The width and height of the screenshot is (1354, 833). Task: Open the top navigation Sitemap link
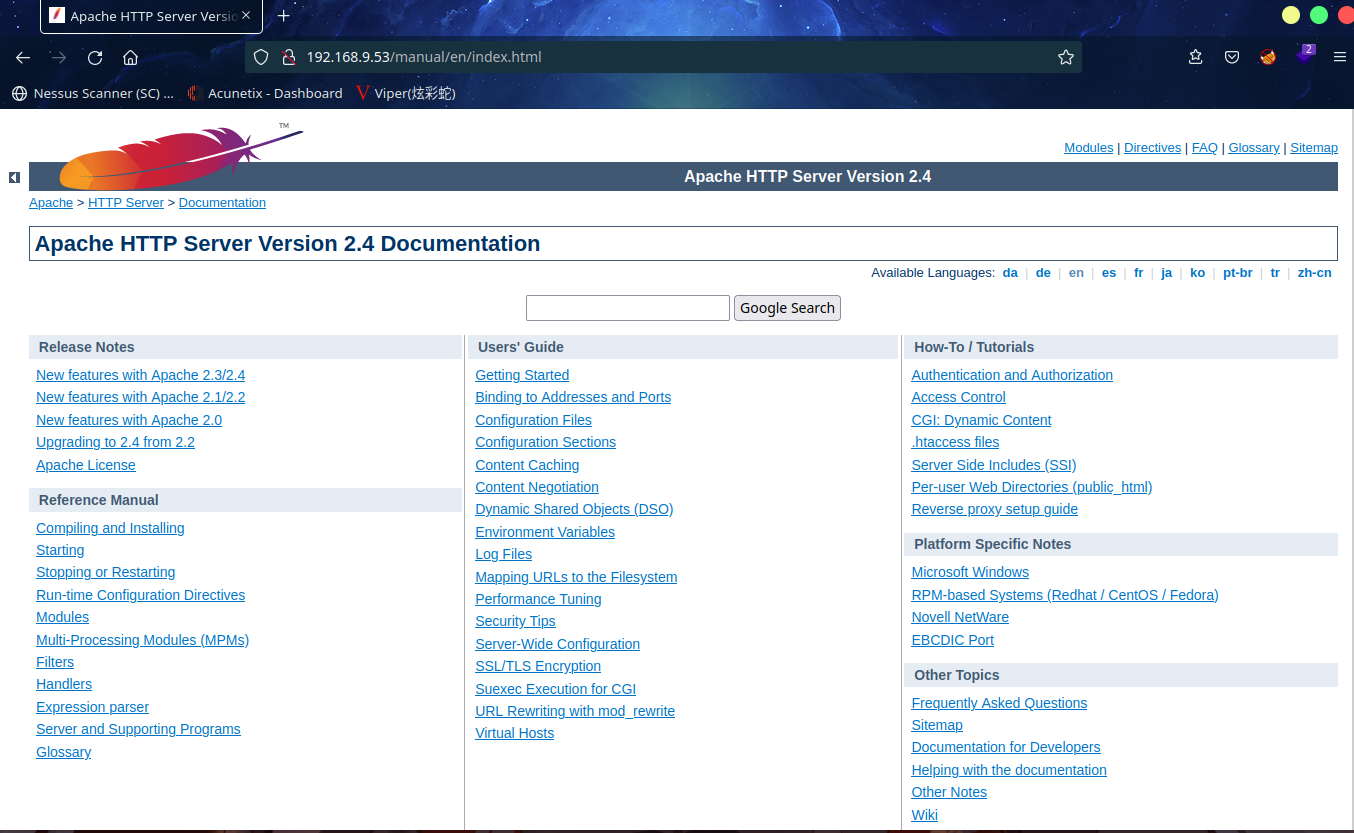1314,147
